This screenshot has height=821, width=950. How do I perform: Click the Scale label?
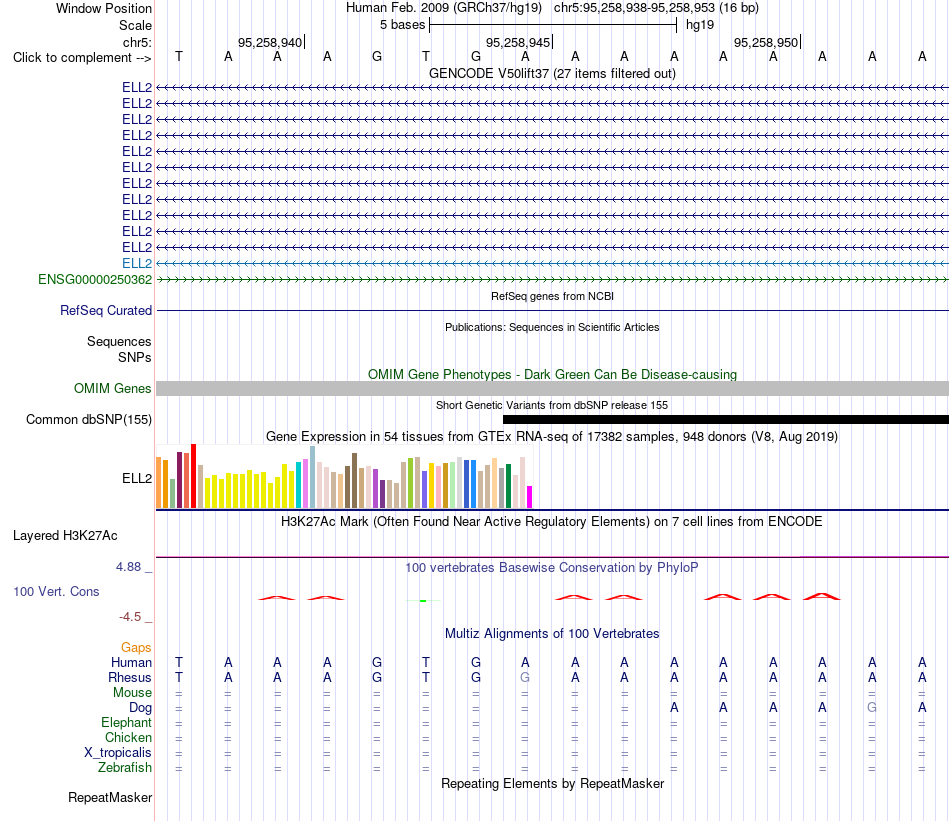pos(135,25)
